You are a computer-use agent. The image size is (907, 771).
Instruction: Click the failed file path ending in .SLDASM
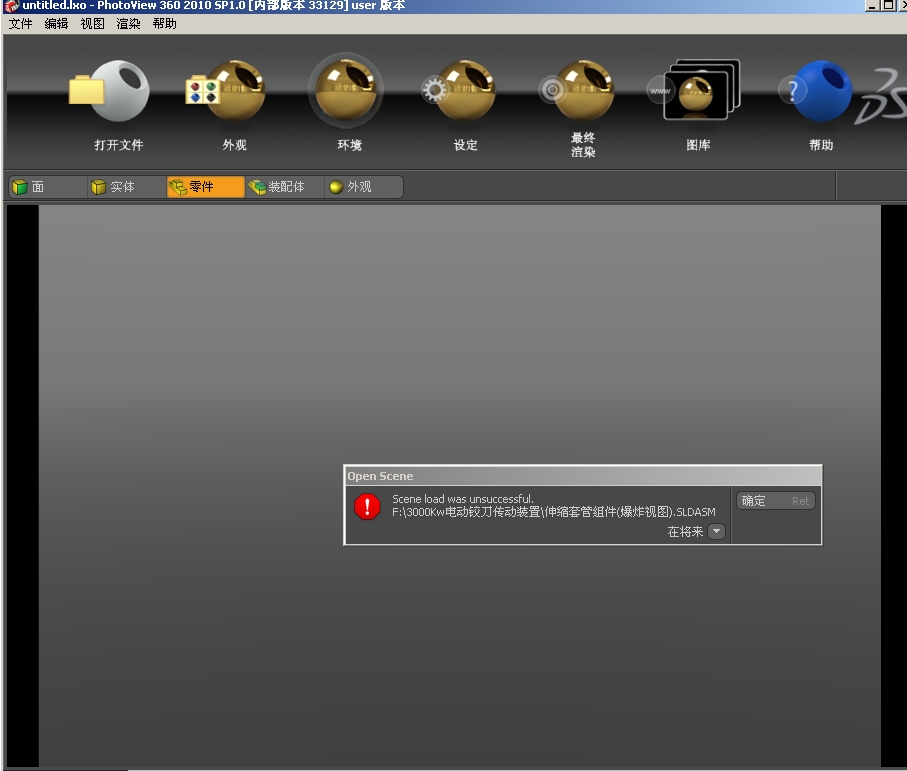(554, 512)
